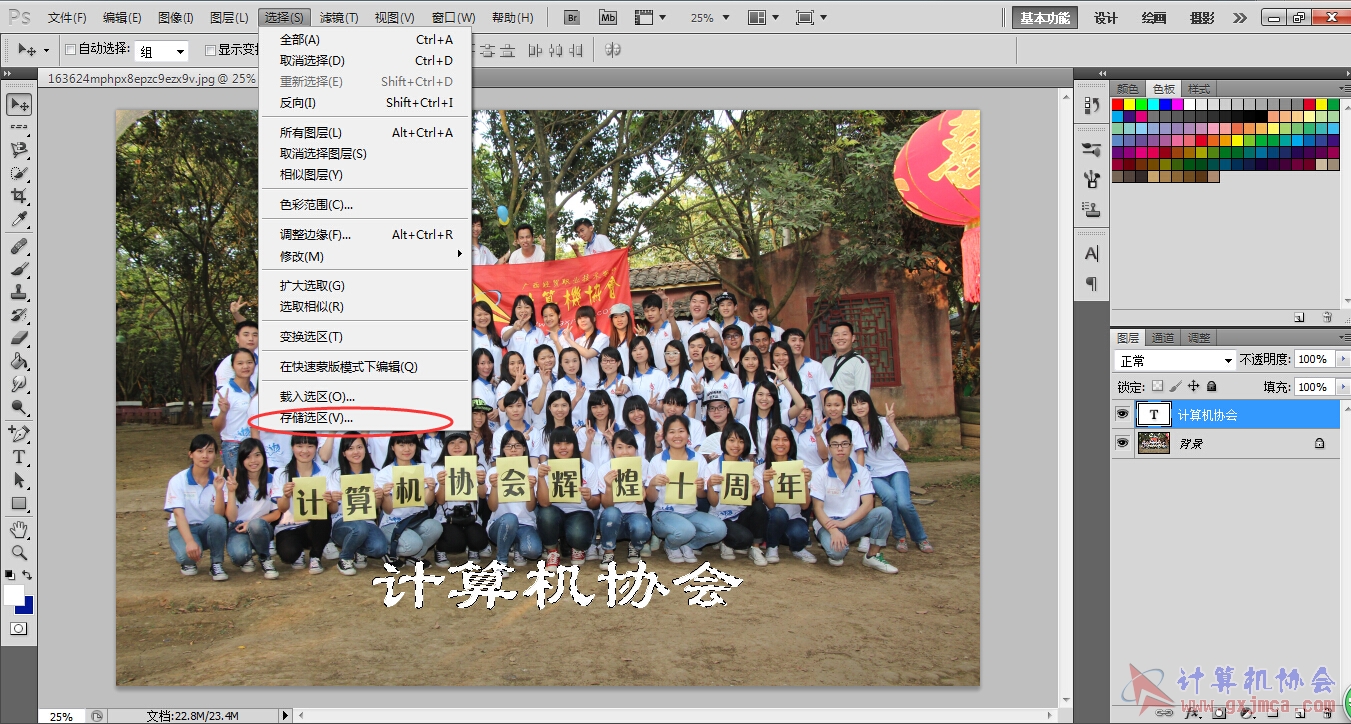The image size is (1351, 724).
Task: Switch to the 通道 tab
Action: tap(1162, 338)
